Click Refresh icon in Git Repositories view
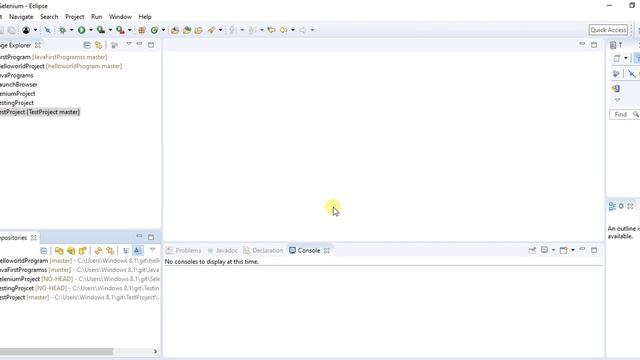This screenshot has width=640, height=360. tap(98, 251)
